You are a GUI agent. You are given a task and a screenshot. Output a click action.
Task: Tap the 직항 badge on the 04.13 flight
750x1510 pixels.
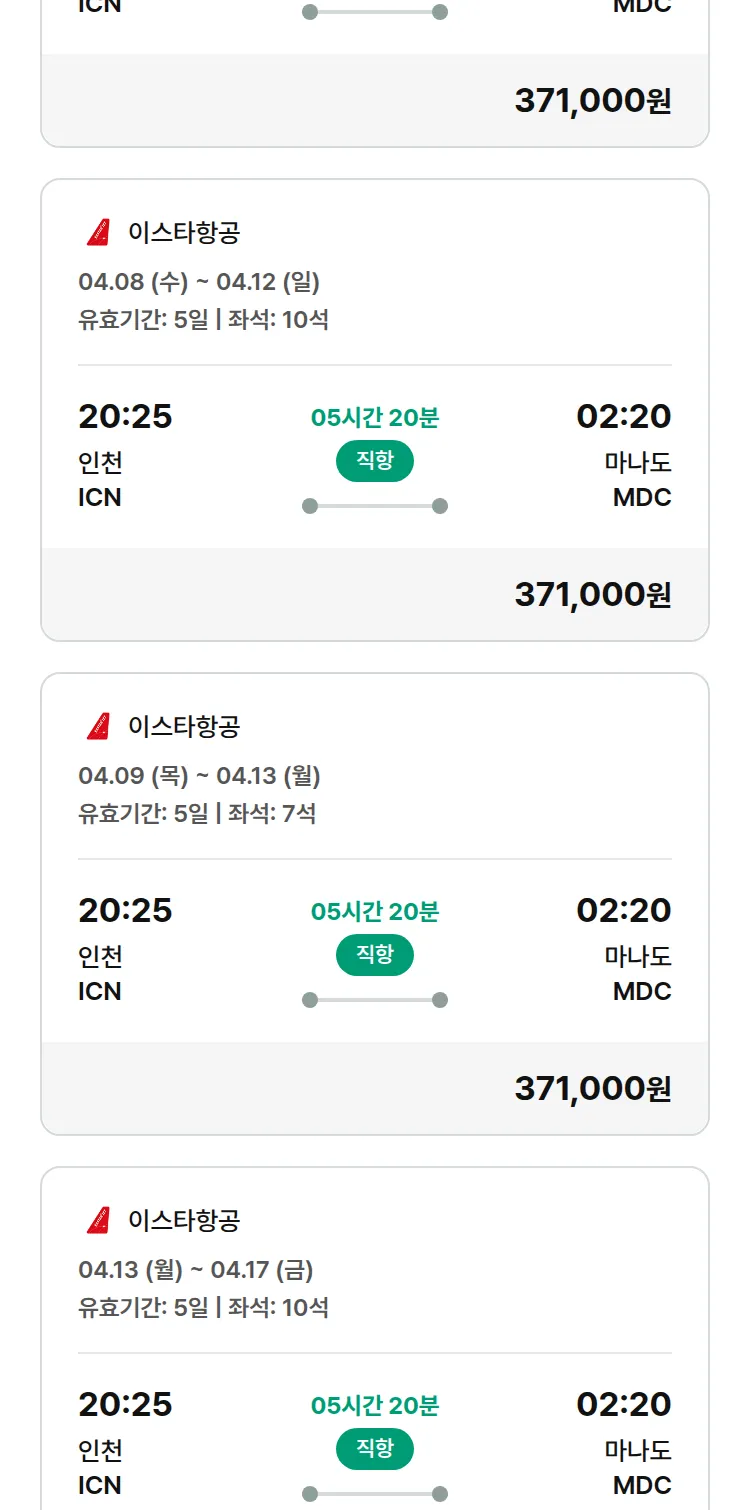coord(375,1449)
